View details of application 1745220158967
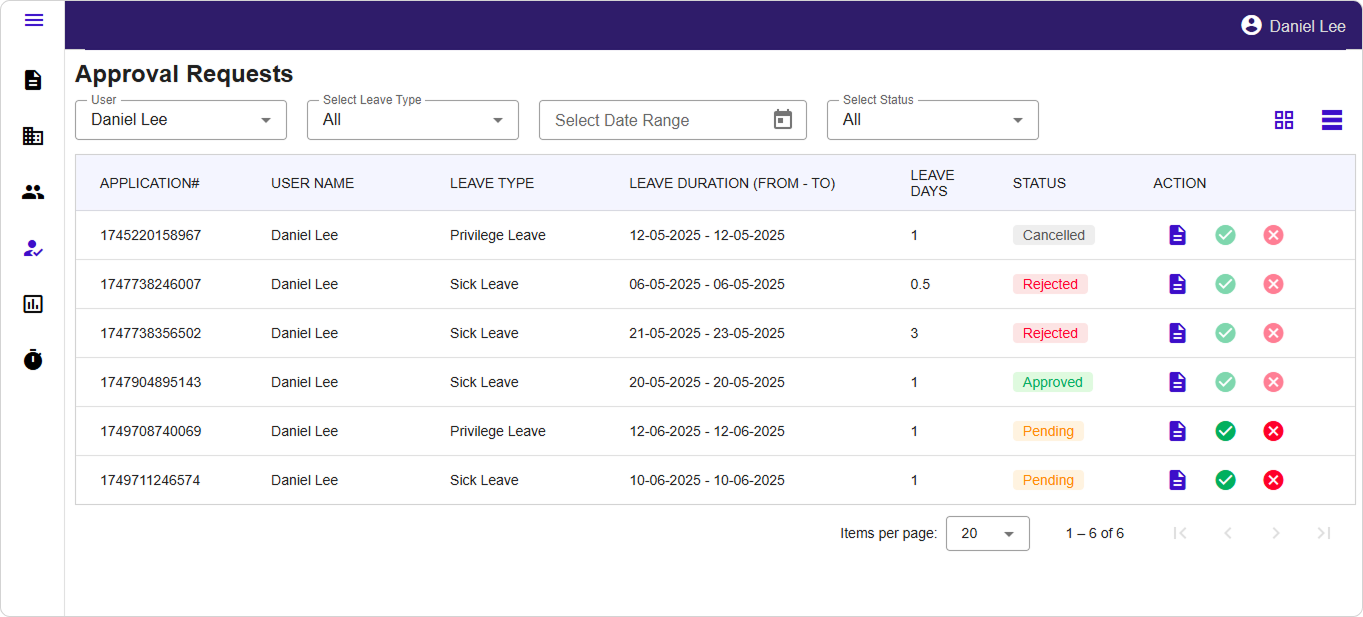 point(1178,235)
